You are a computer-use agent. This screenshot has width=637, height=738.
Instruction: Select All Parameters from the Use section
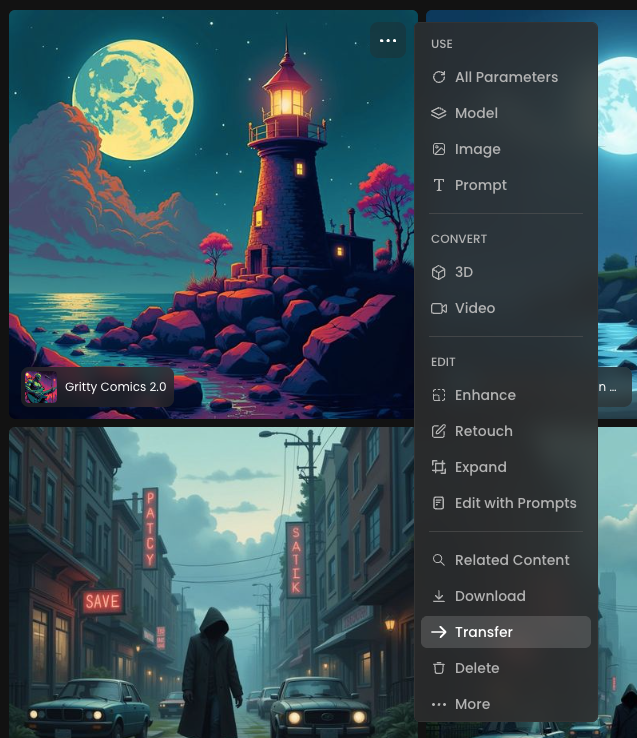pyautogui.click(x=505, y=77)
